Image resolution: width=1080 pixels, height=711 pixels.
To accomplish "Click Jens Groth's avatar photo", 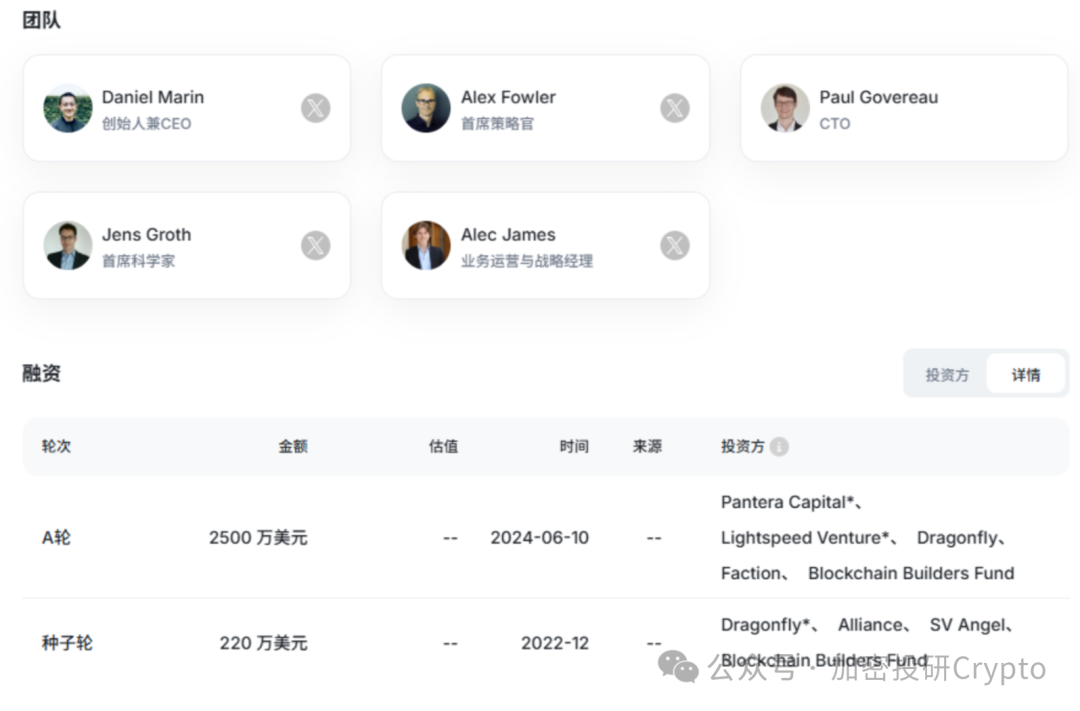I will pyautogui.click(x=68, y=245).
